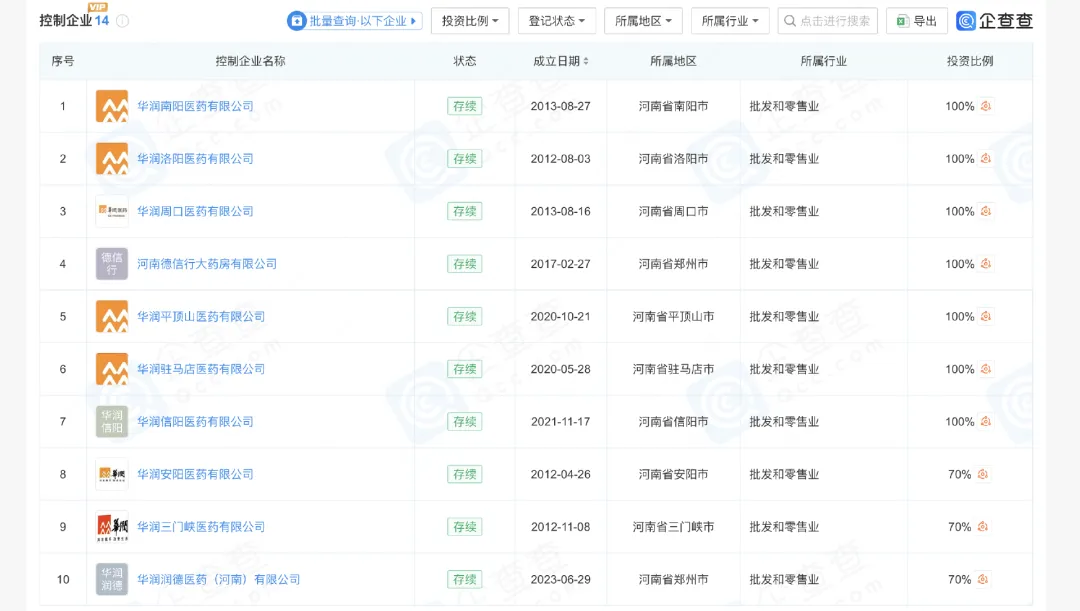The width and height of the screenshot is (1080, 611).
Task: Expand the 登记状态 dropdown
Action: point(557,21)
